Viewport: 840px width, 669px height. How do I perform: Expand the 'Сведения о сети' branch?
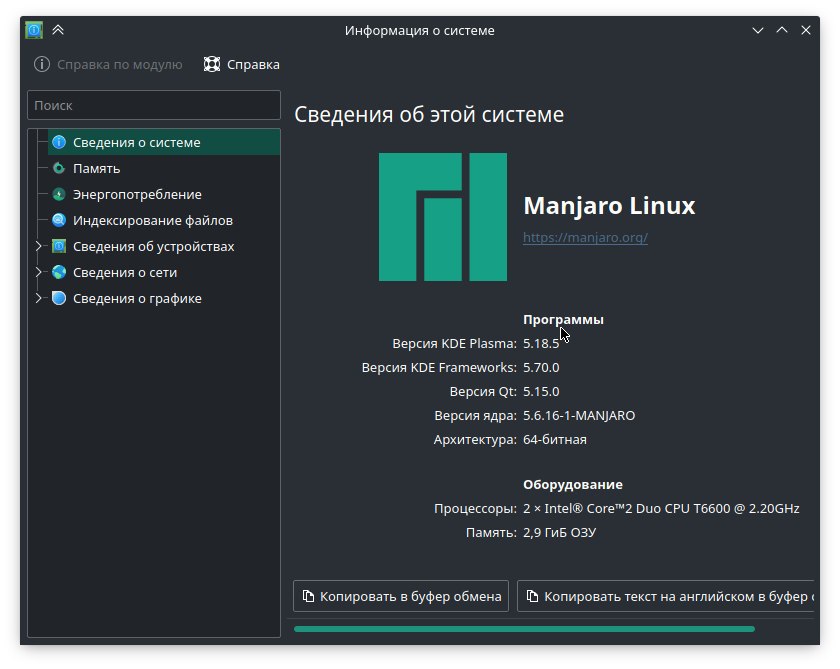(38, 272)
